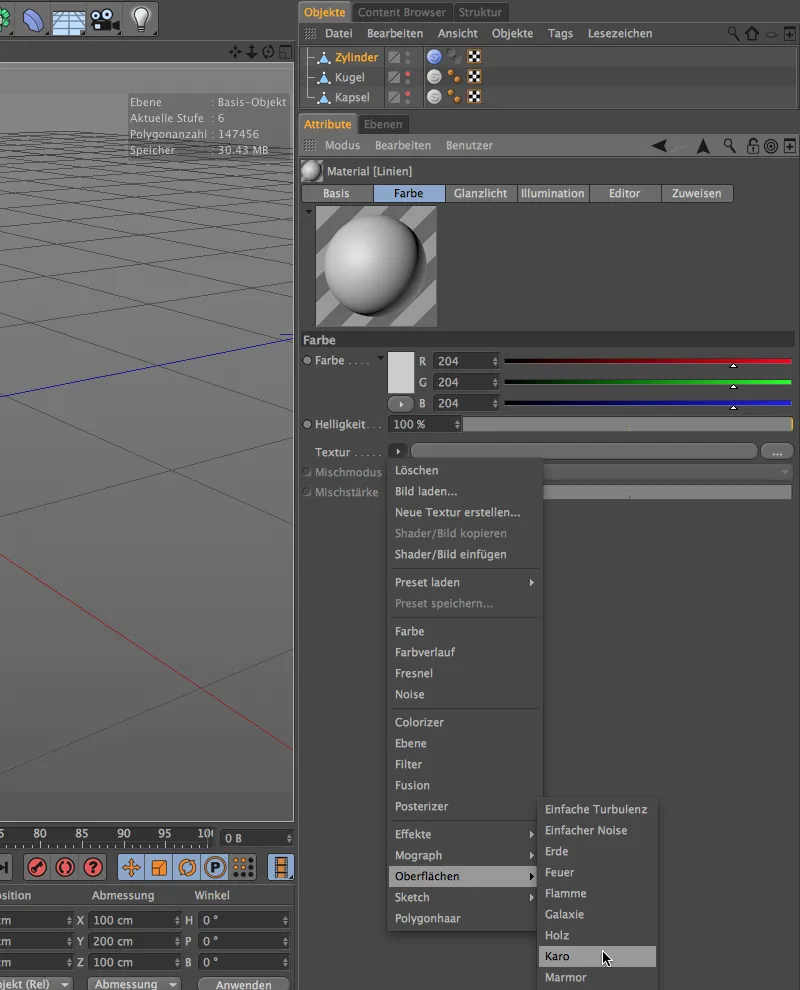Click the eye icon in Objekte manager
800x990 pixels.
[771, 34]
